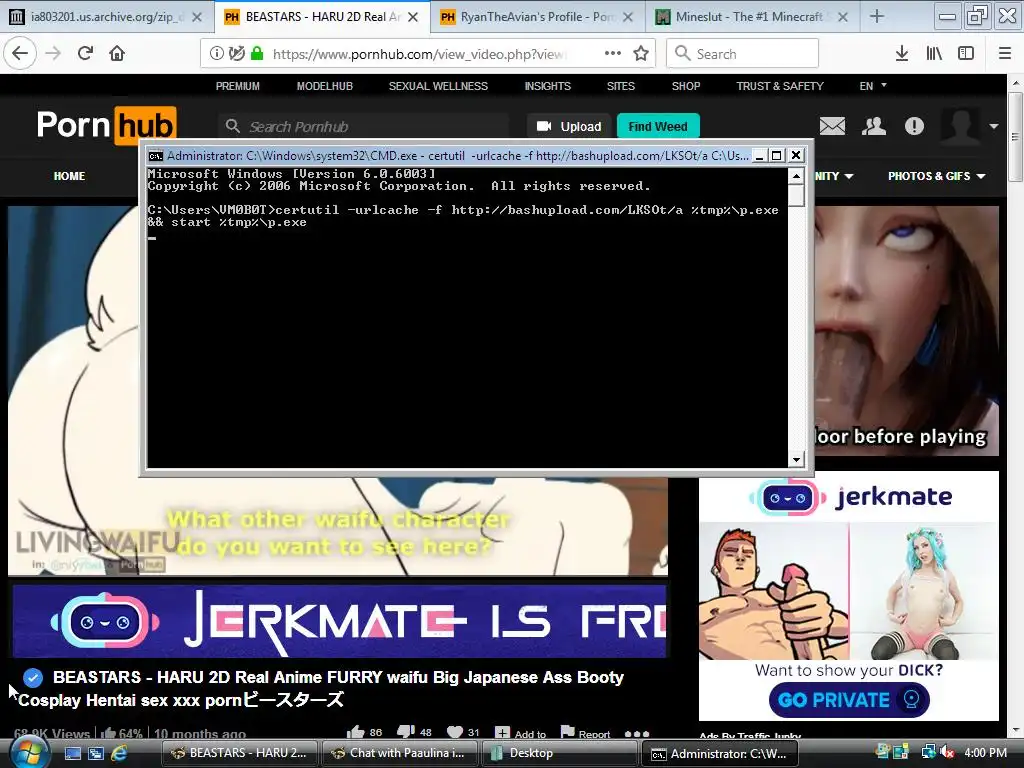Click the 4:00 PM taskbar clock
1024x768 pixels.
[985, 753]
